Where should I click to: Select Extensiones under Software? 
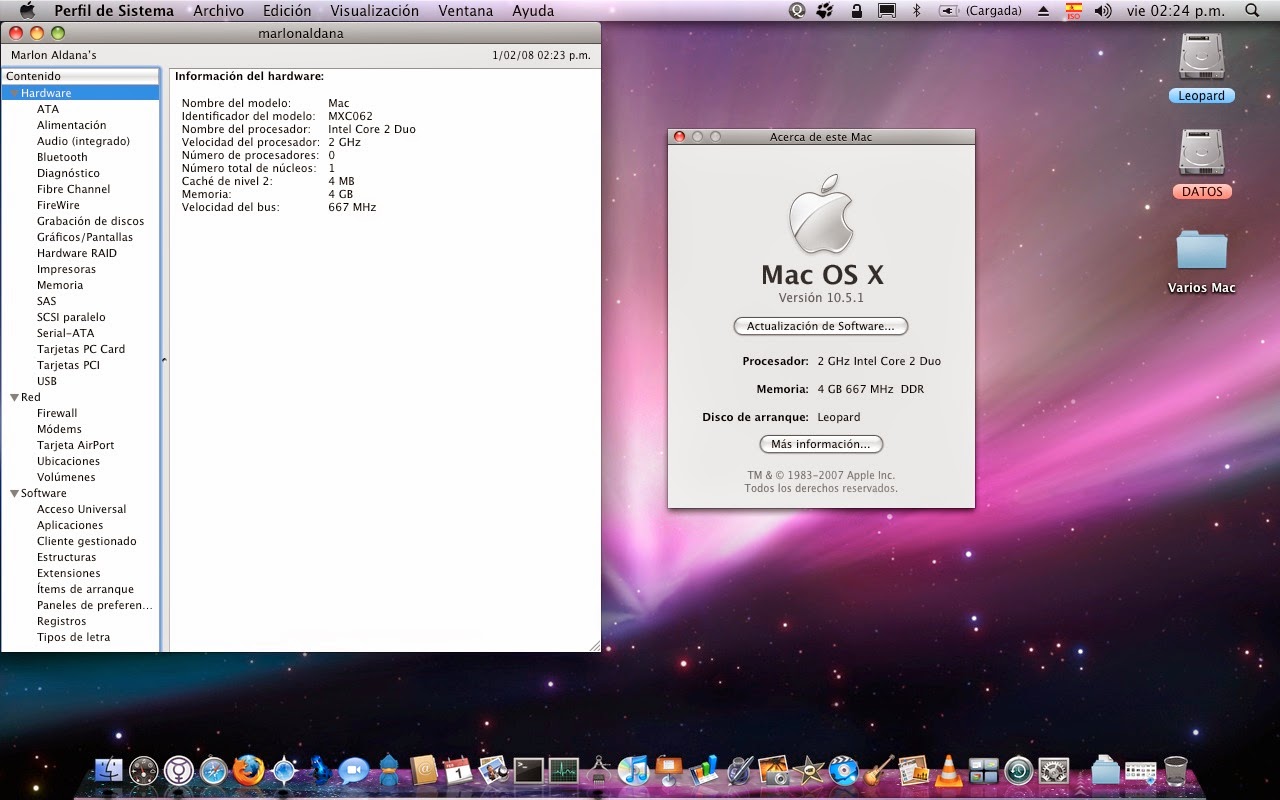tap(68, 573)
